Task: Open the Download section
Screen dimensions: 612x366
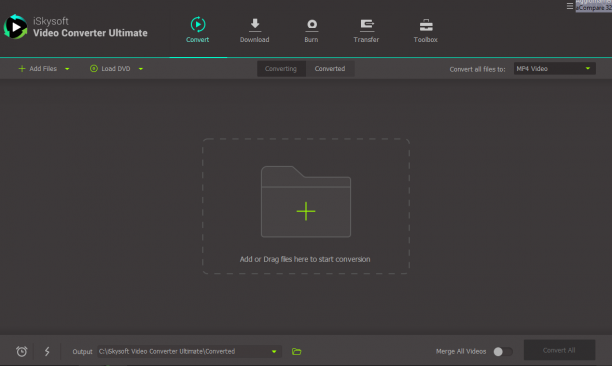Action: 254,30
